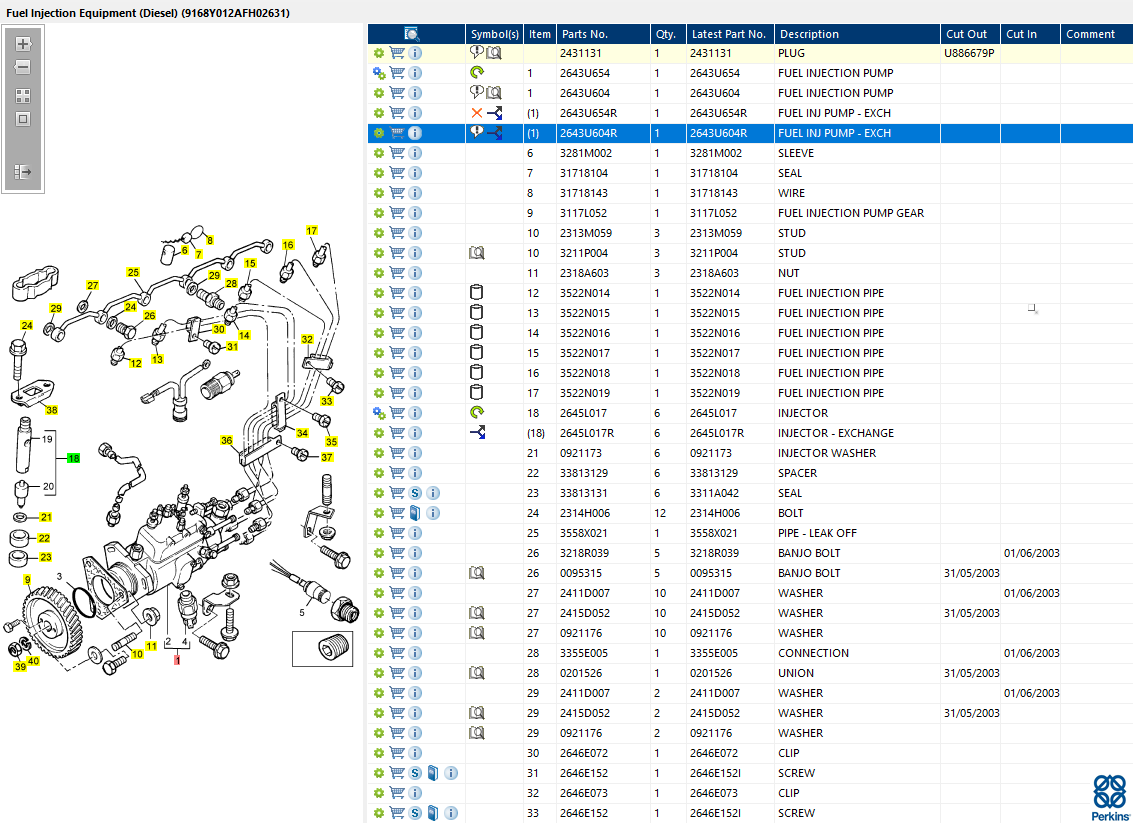This screenshot has height=823, width=1133.
Task: Click description INJECTOR WASHER
Action: click(827, 453)
